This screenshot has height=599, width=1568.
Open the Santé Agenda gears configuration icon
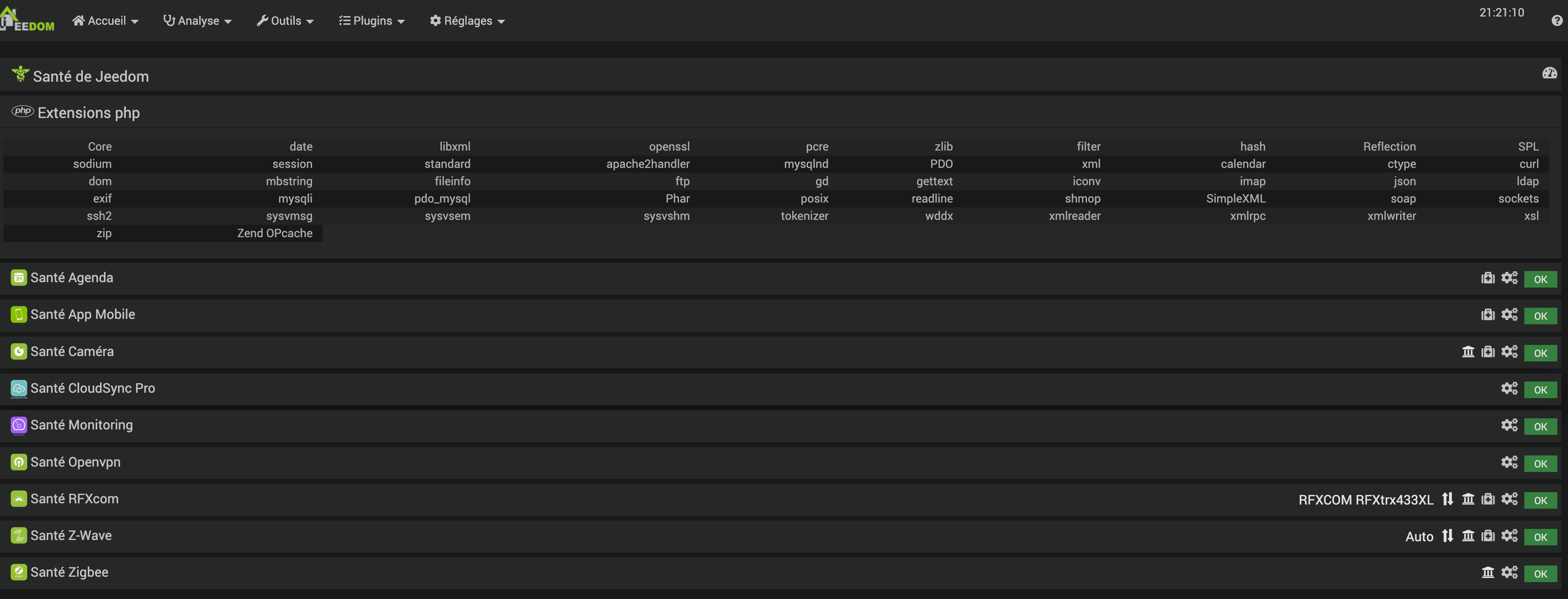(x=1509, y=278)
